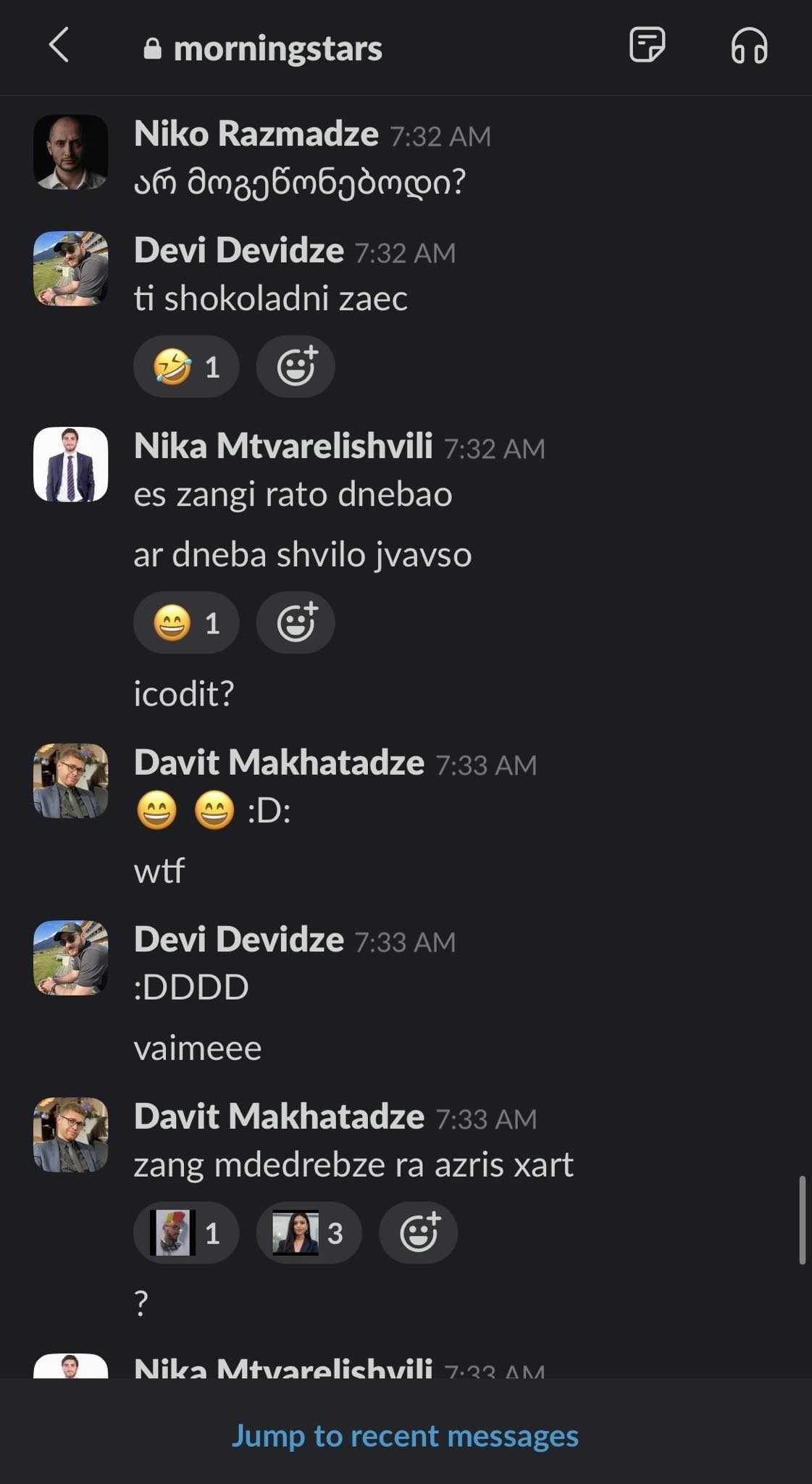Image resolution: width=812 pixels, height=1484 pixels.
Task: Tap Niko Razmadze's avatar
Action: coord(71,152)
